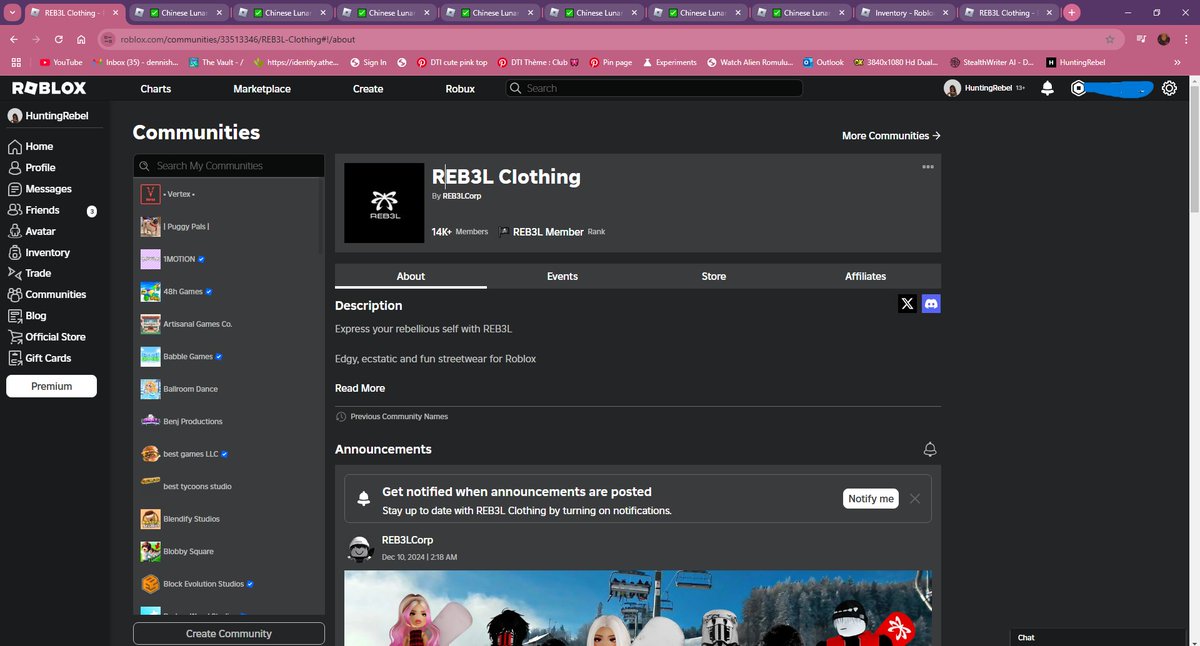Open Avatar in the sidebar
Screen dimensions: 1200x646
(x=31, y=231)
